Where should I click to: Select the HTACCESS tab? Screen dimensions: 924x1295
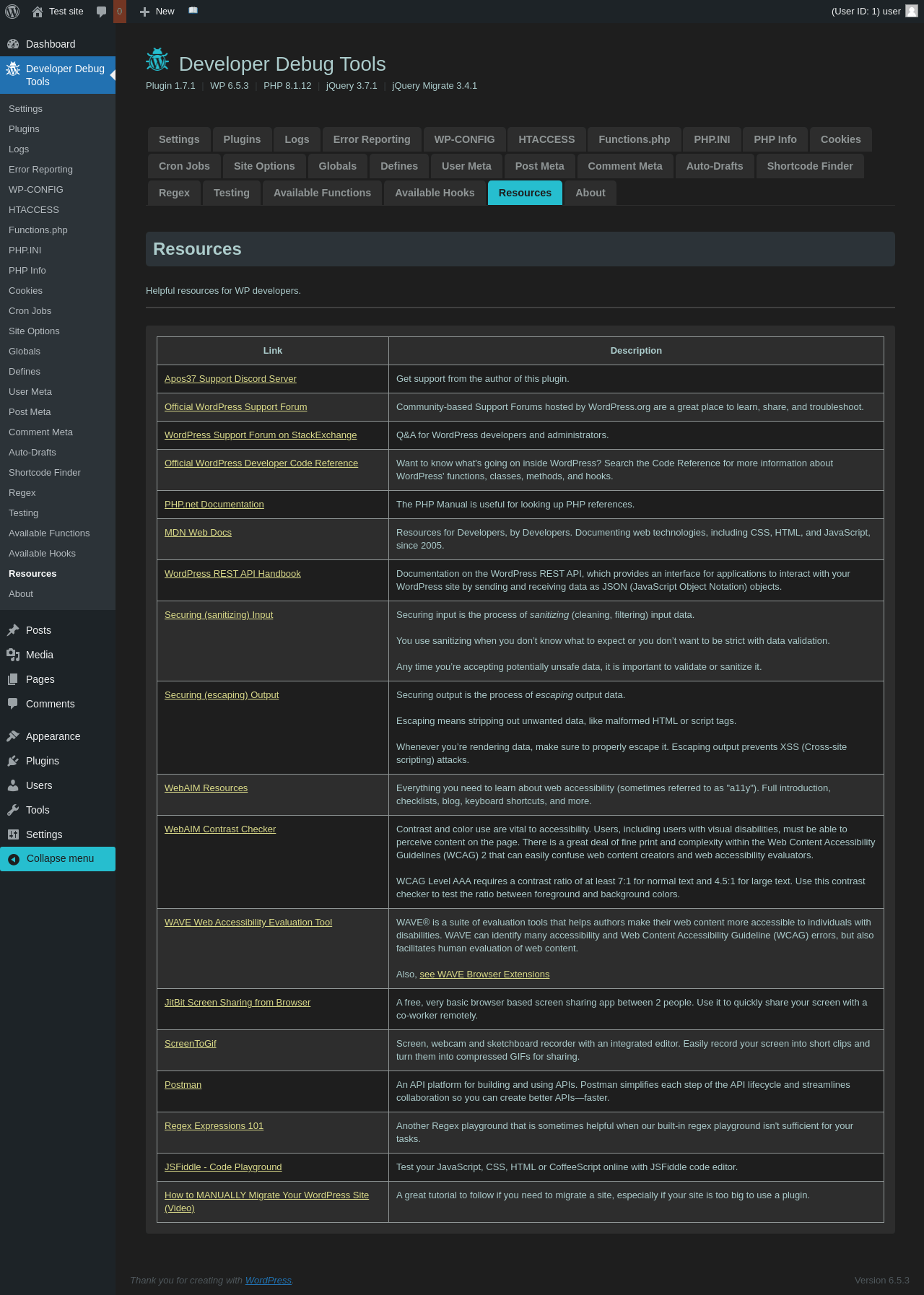(546, 139)
